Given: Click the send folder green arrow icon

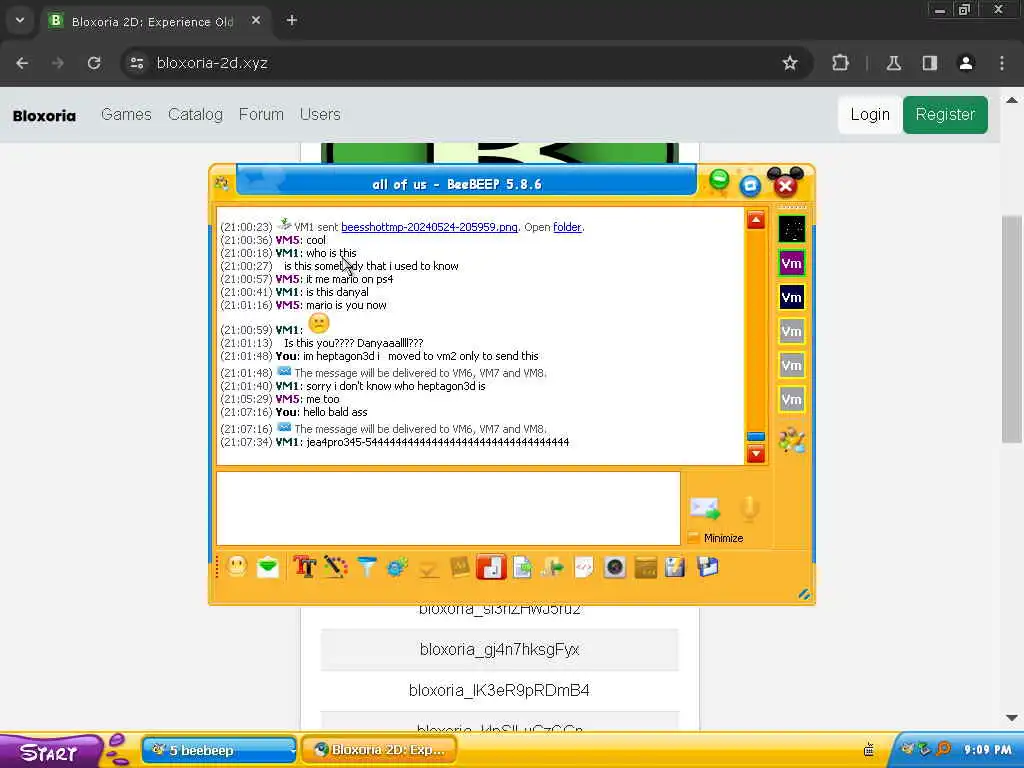Looking at the screenshot, I should pos(552,567).
